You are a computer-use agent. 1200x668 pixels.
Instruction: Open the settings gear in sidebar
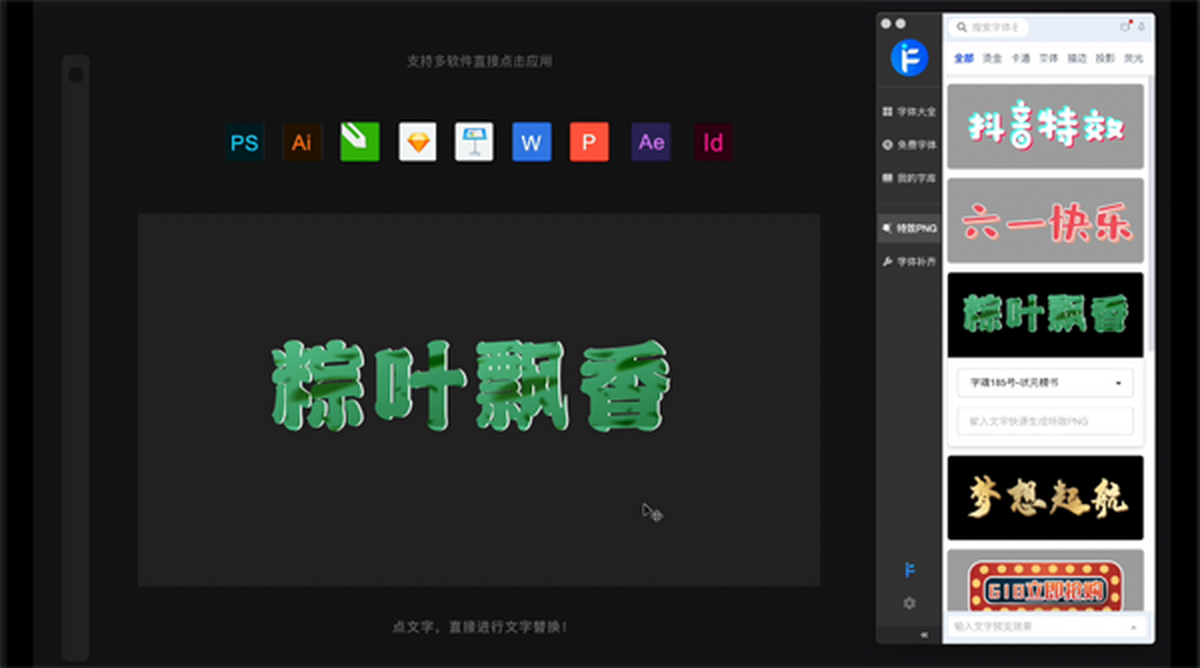909,603
